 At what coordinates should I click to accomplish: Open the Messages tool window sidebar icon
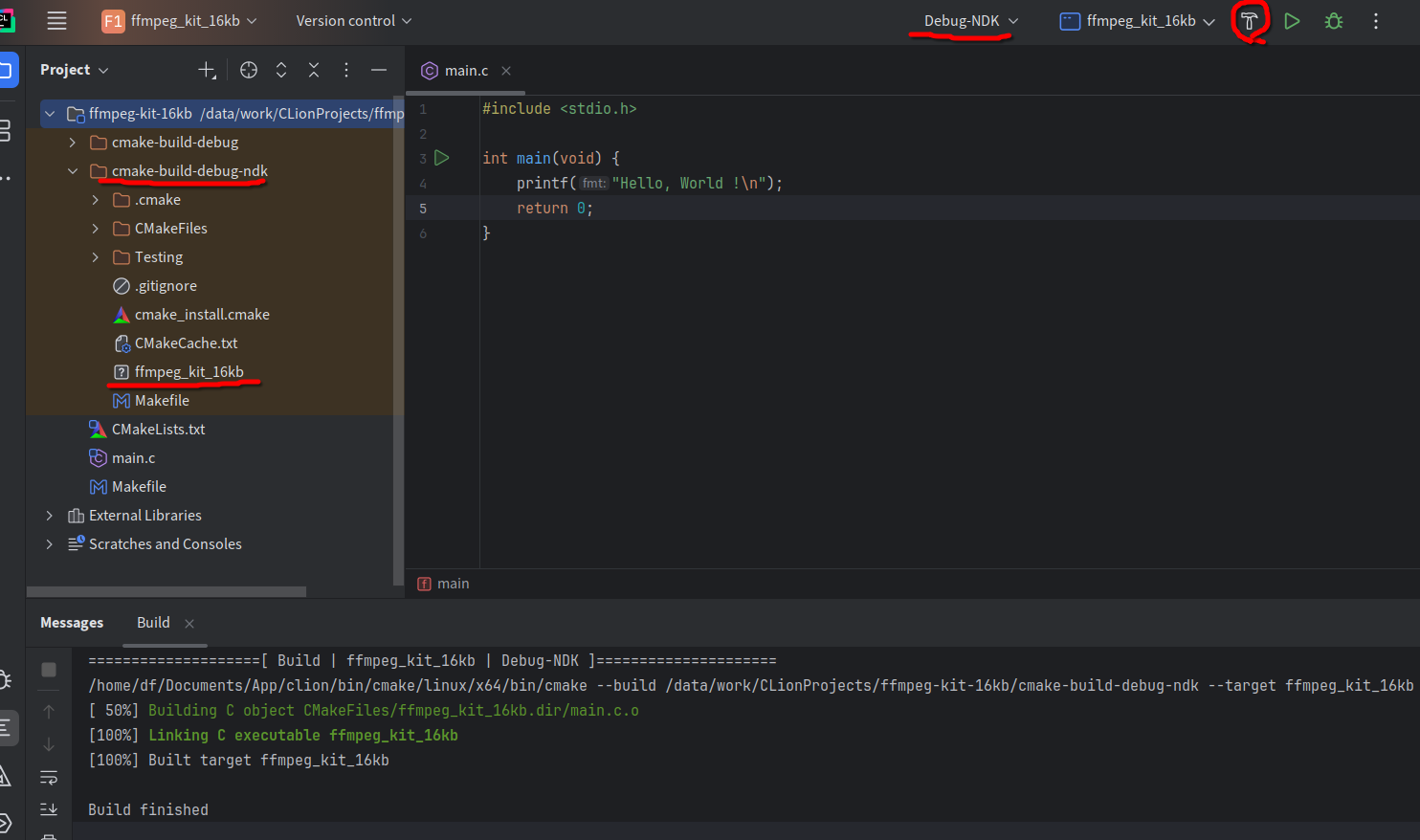point(6,728)
